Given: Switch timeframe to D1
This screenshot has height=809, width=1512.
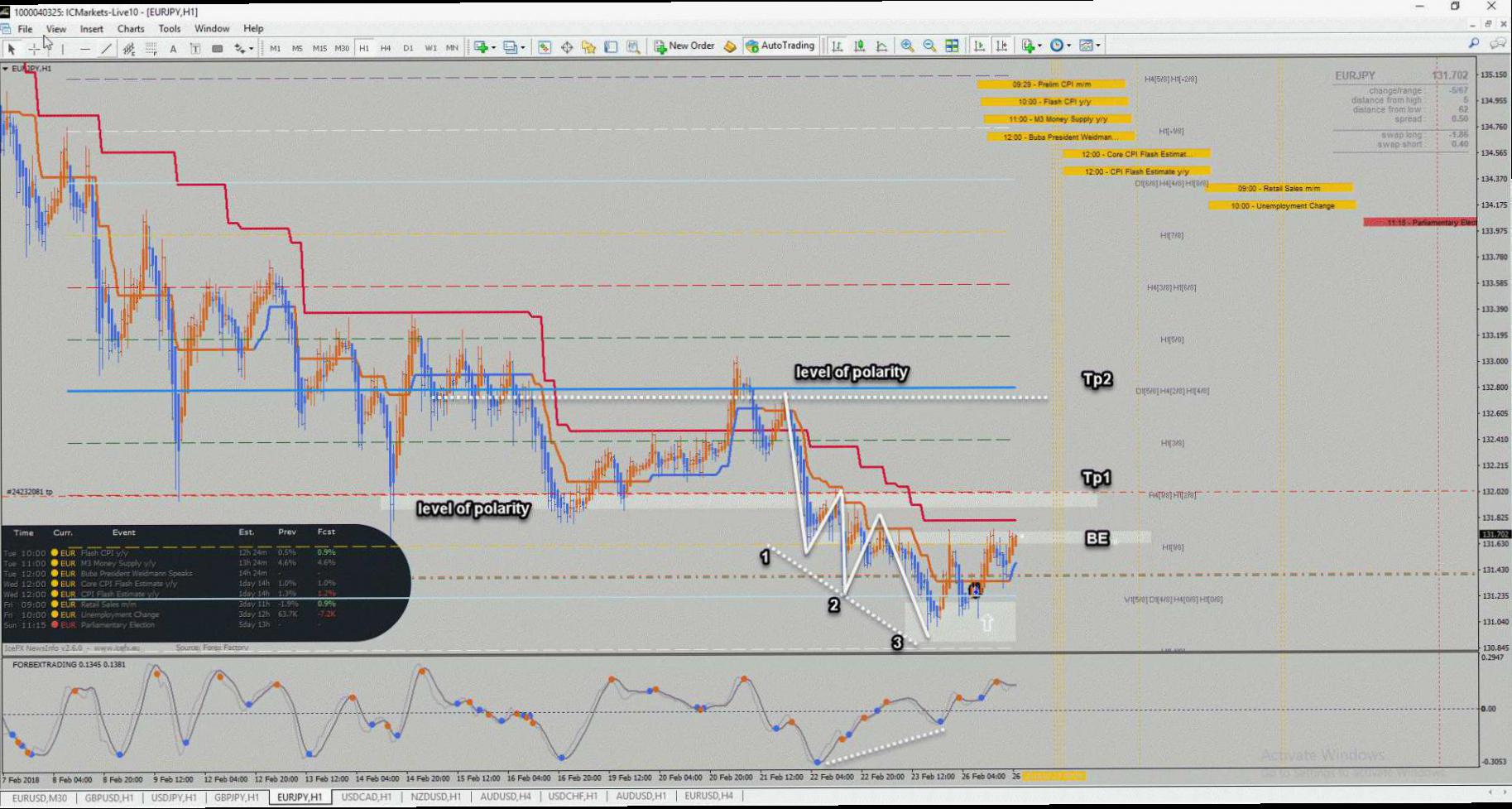Looking at the screenshot, I should click(x=408, y=49).
